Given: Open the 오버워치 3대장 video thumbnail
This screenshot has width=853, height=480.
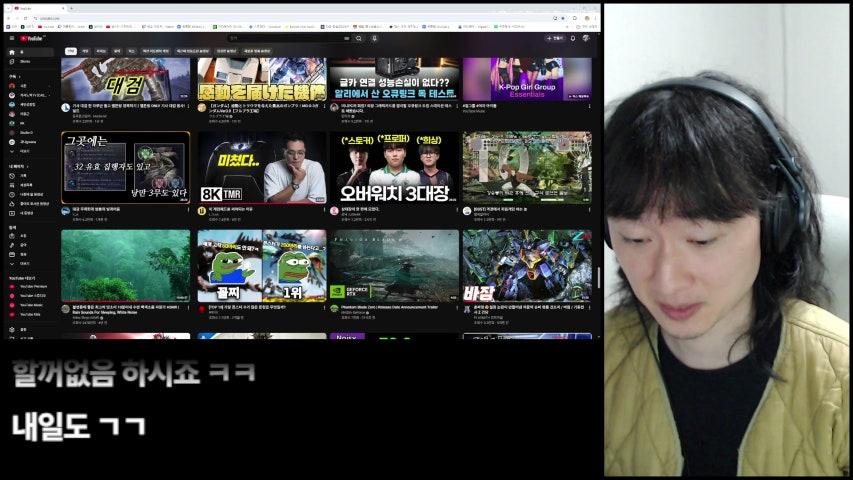Looking at the screenshot, I should tap(394, 168).
